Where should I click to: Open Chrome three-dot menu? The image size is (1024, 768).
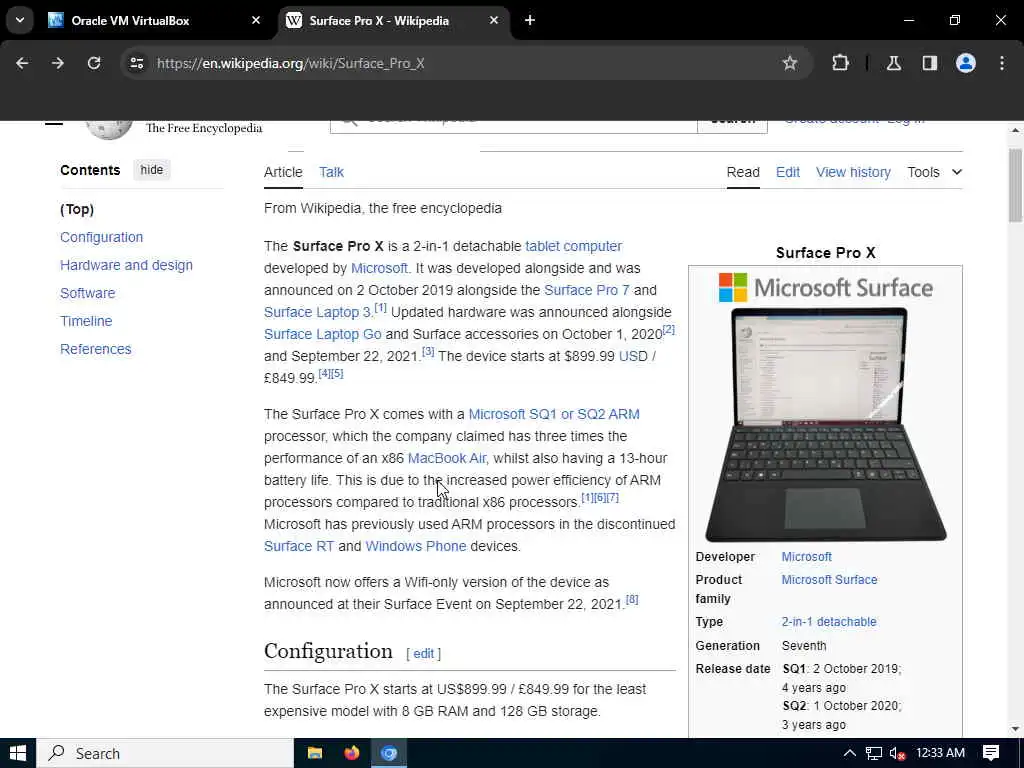click(x=1002, y=63)
